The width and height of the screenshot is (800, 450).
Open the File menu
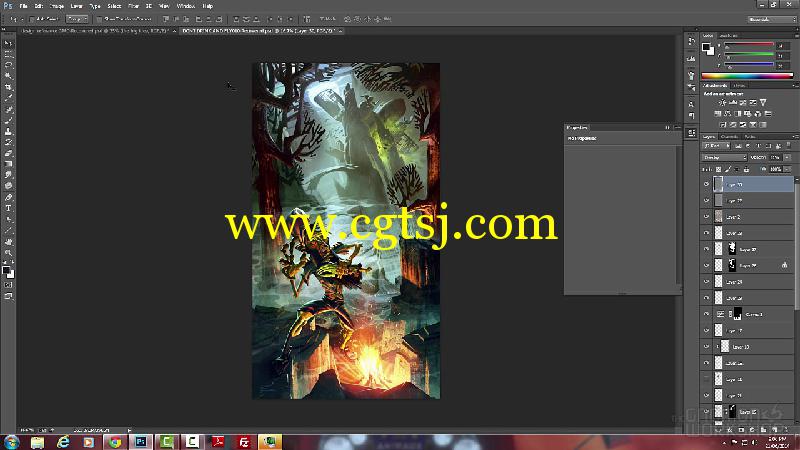23,6
